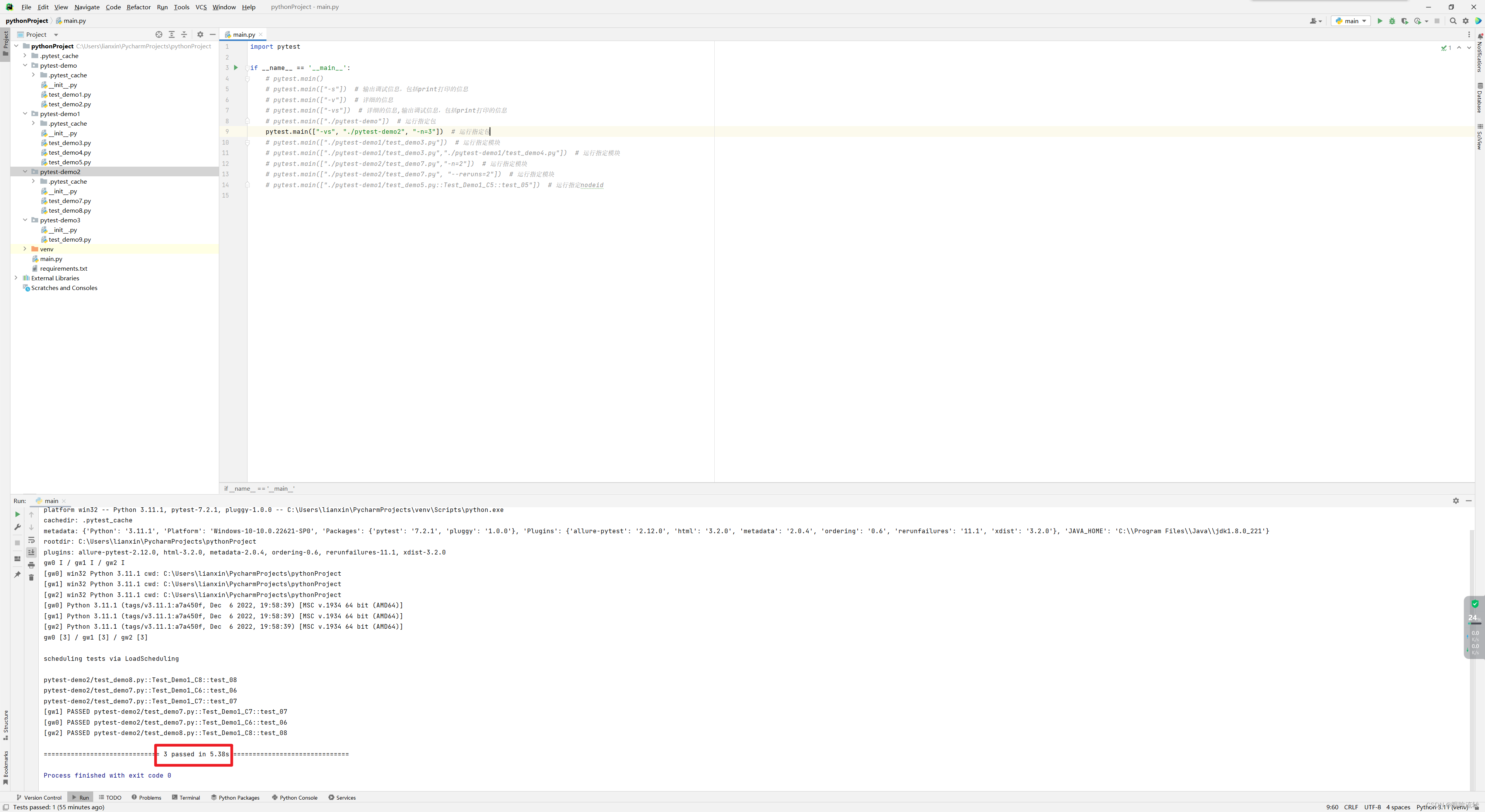Open Run panel settings gear

(x=1456, y=501)
